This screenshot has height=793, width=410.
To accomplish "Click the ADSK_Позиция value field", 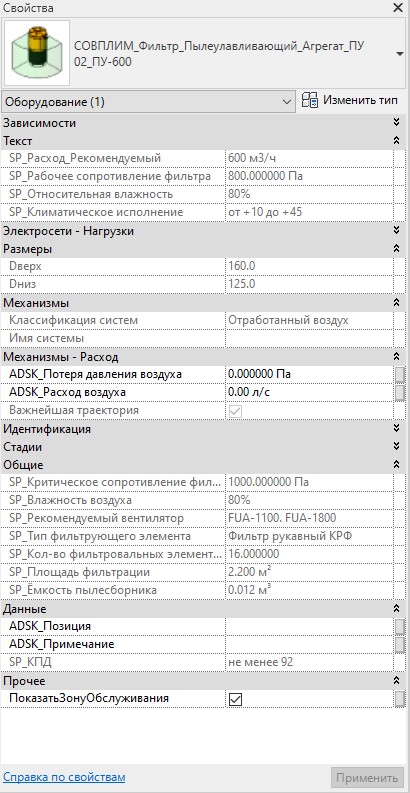I will 309,626.
